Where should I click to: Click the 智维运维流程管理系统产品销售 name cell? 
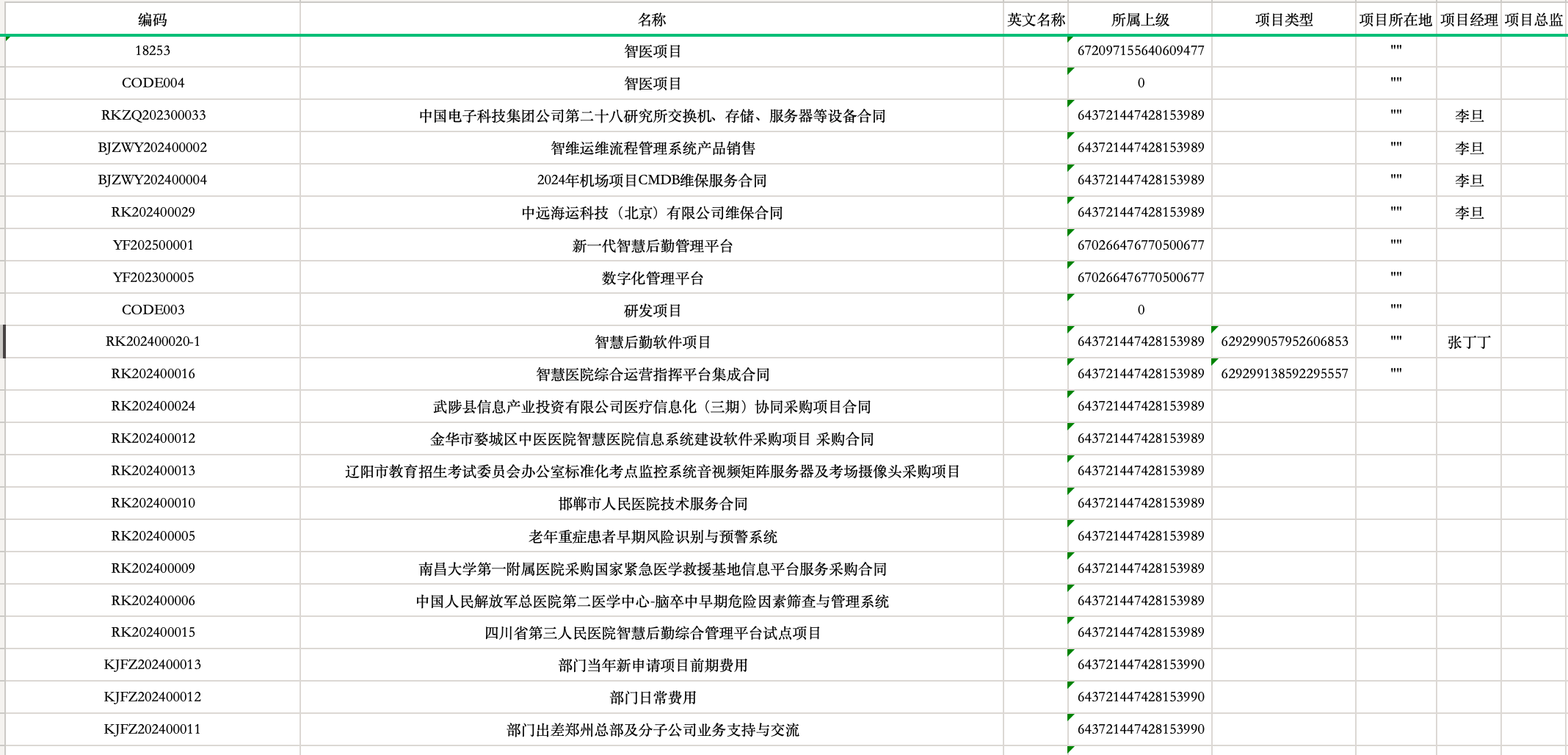[652, 148]
